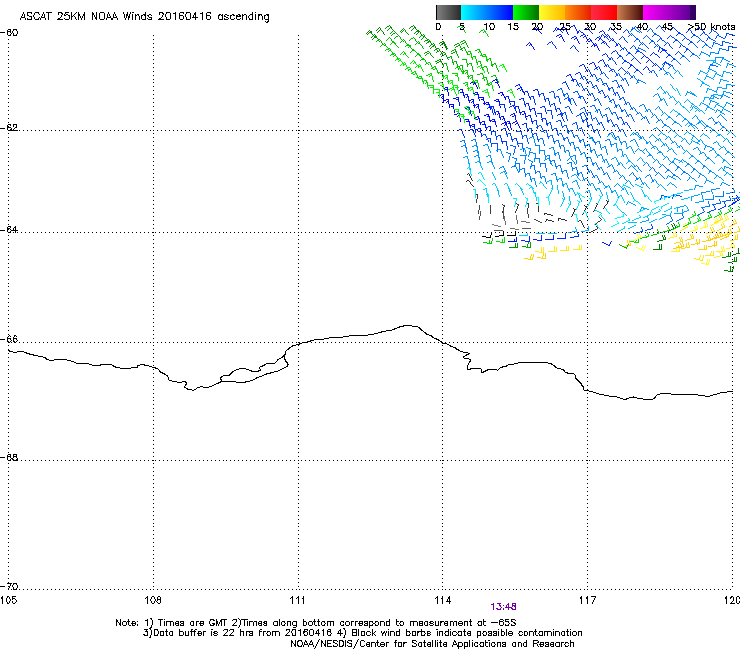The width and height of the screenshot is (740, 650).
Task: Click the dark purple >50 knots swatch
Action: point(691,12)
